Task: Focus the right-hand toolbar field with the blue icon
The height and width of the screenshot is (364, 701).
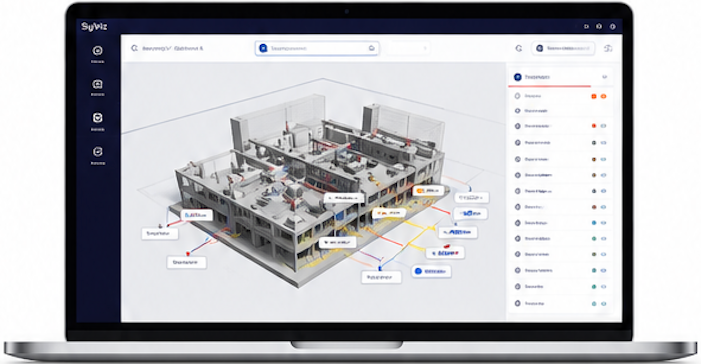Action: [563, 48]
